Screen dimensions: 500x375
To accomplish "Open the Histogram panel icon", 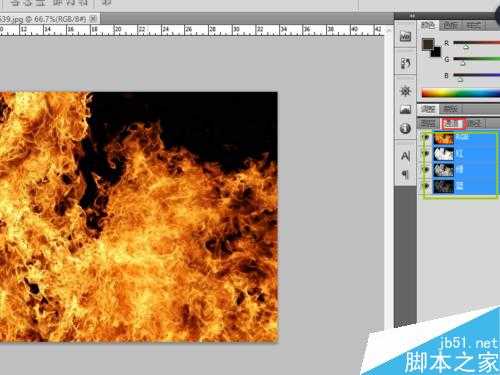I will [x=405, y=109].
